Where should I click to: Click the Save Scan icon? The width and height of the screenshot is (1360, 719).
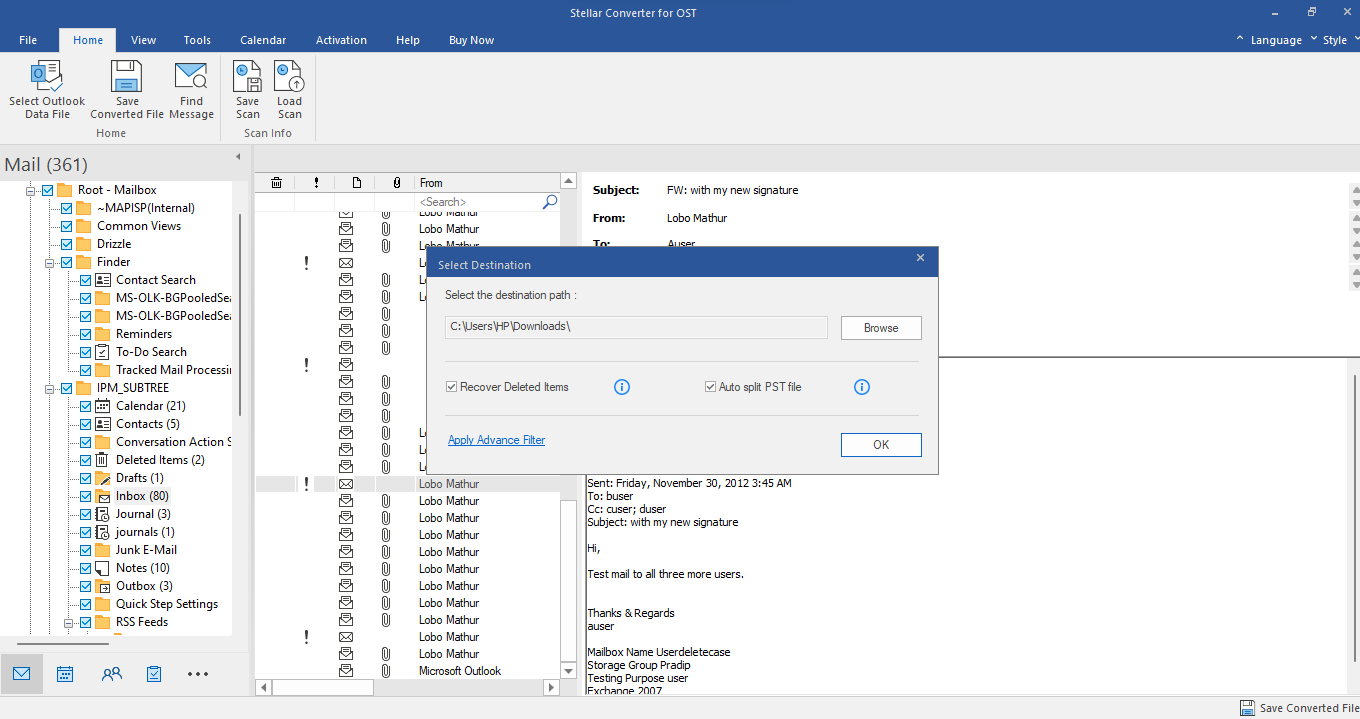(x=247, y=77)
